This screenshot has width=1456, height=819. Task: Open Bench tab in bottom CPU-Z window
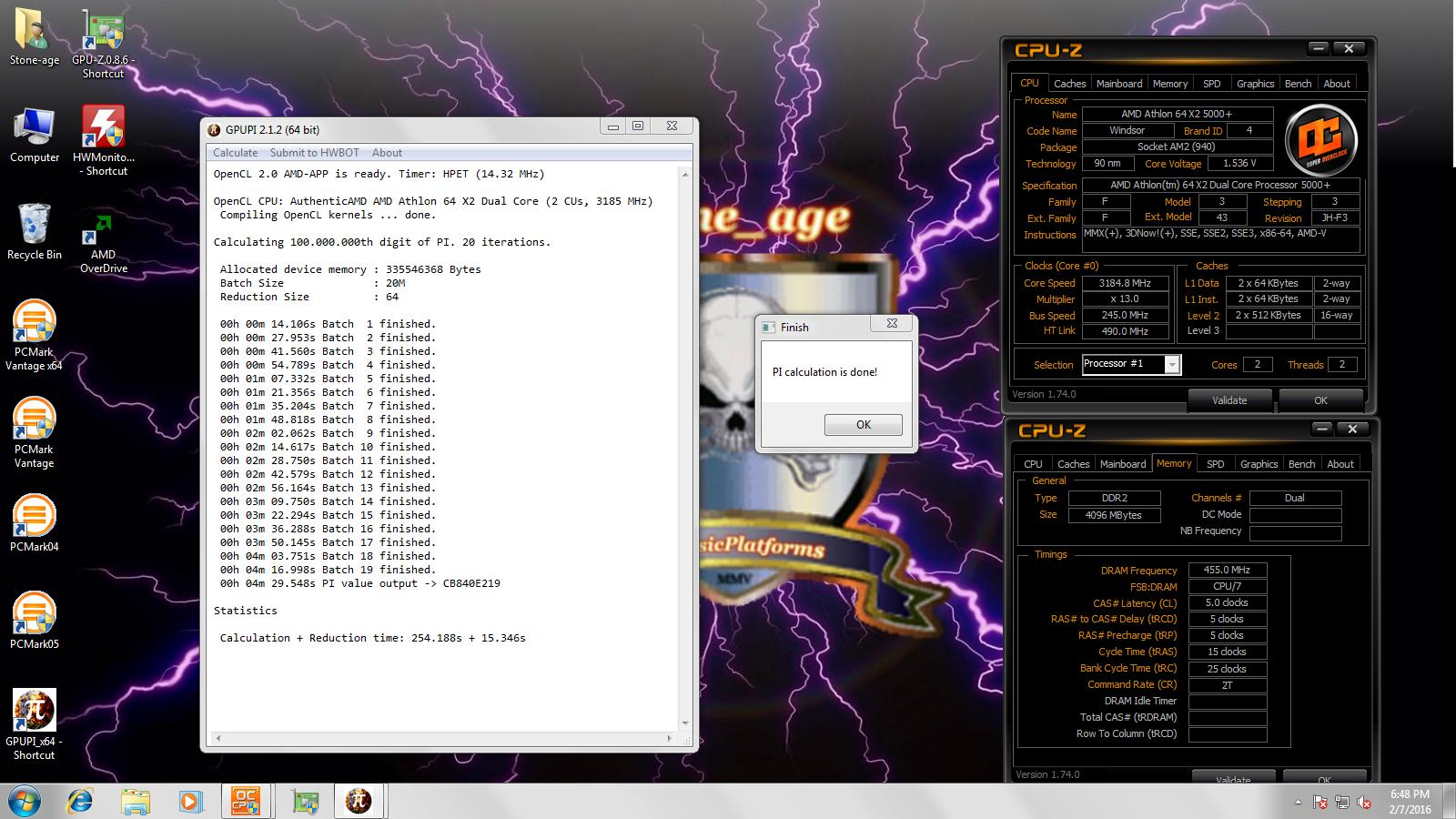click(1301, 464)
